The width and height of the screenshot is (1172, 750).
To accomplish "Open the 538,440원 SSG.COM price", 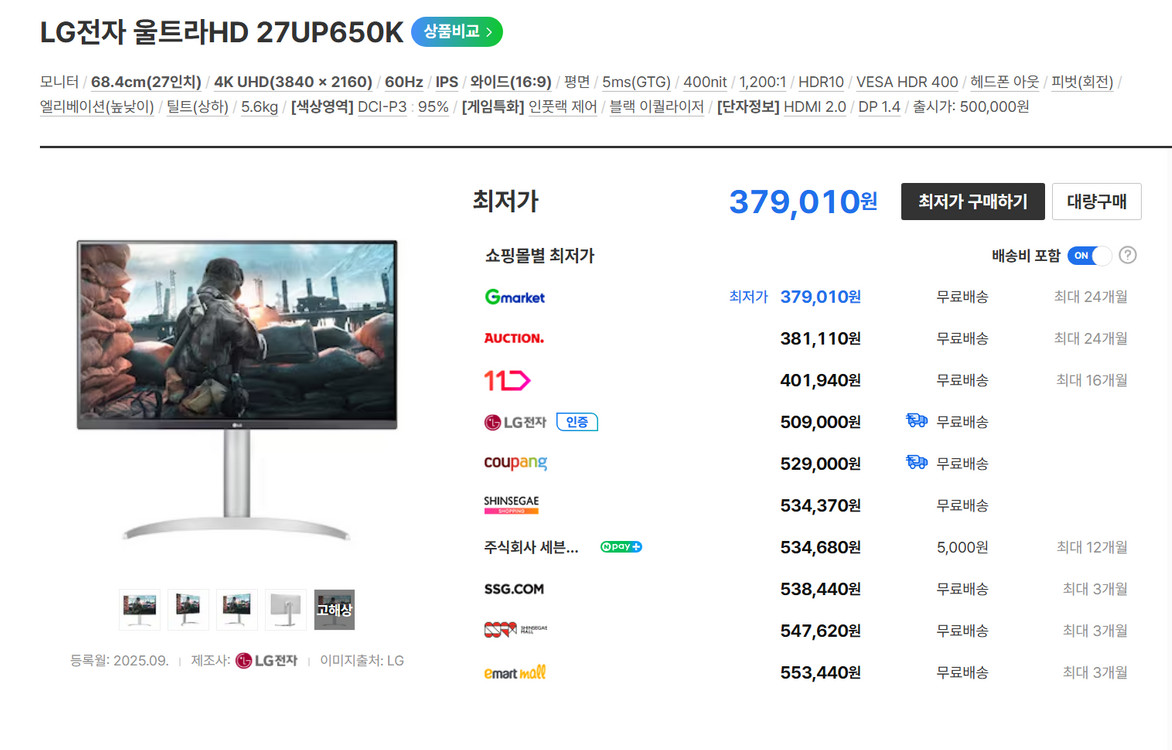I will [821, 590].
